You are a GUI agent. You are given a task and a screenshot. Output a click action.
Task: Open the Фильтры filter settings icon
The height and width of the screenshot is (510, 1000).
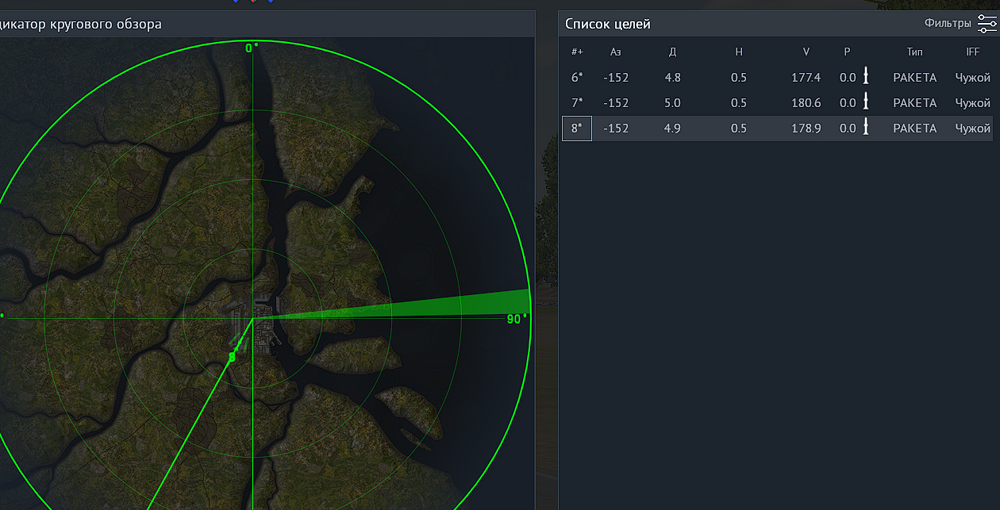click(x=987, y=24)
